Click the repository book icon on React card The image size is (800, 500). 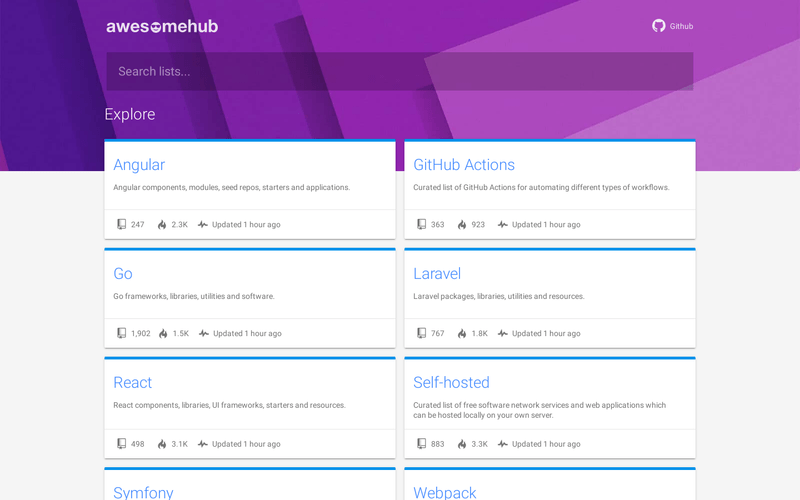121,444
